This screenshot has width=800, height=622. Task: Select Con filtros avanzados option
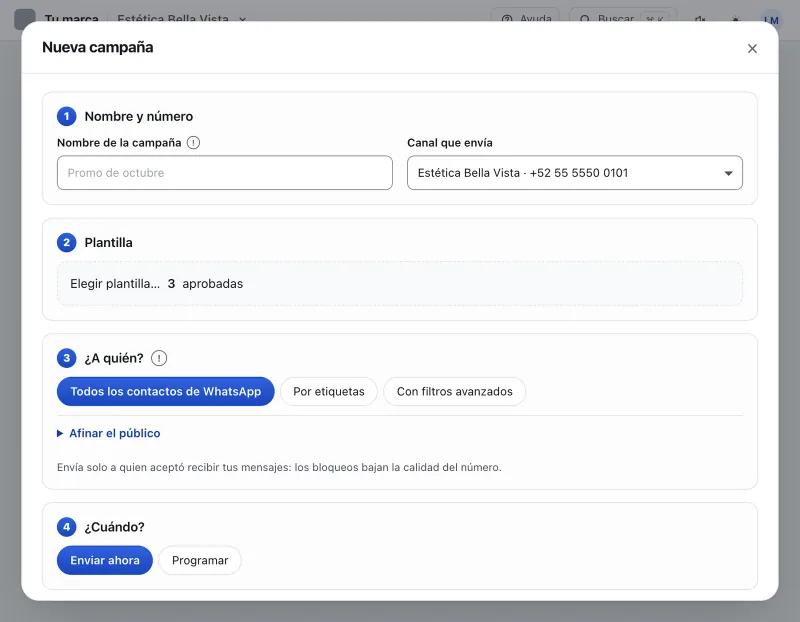455,391
